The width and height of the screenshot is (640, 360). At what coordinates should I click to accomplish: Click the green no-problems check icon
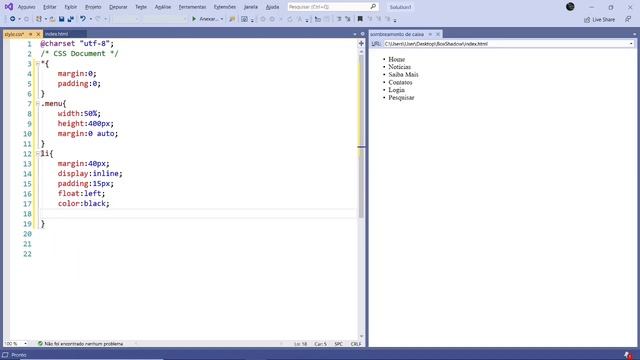click(40, 344)
